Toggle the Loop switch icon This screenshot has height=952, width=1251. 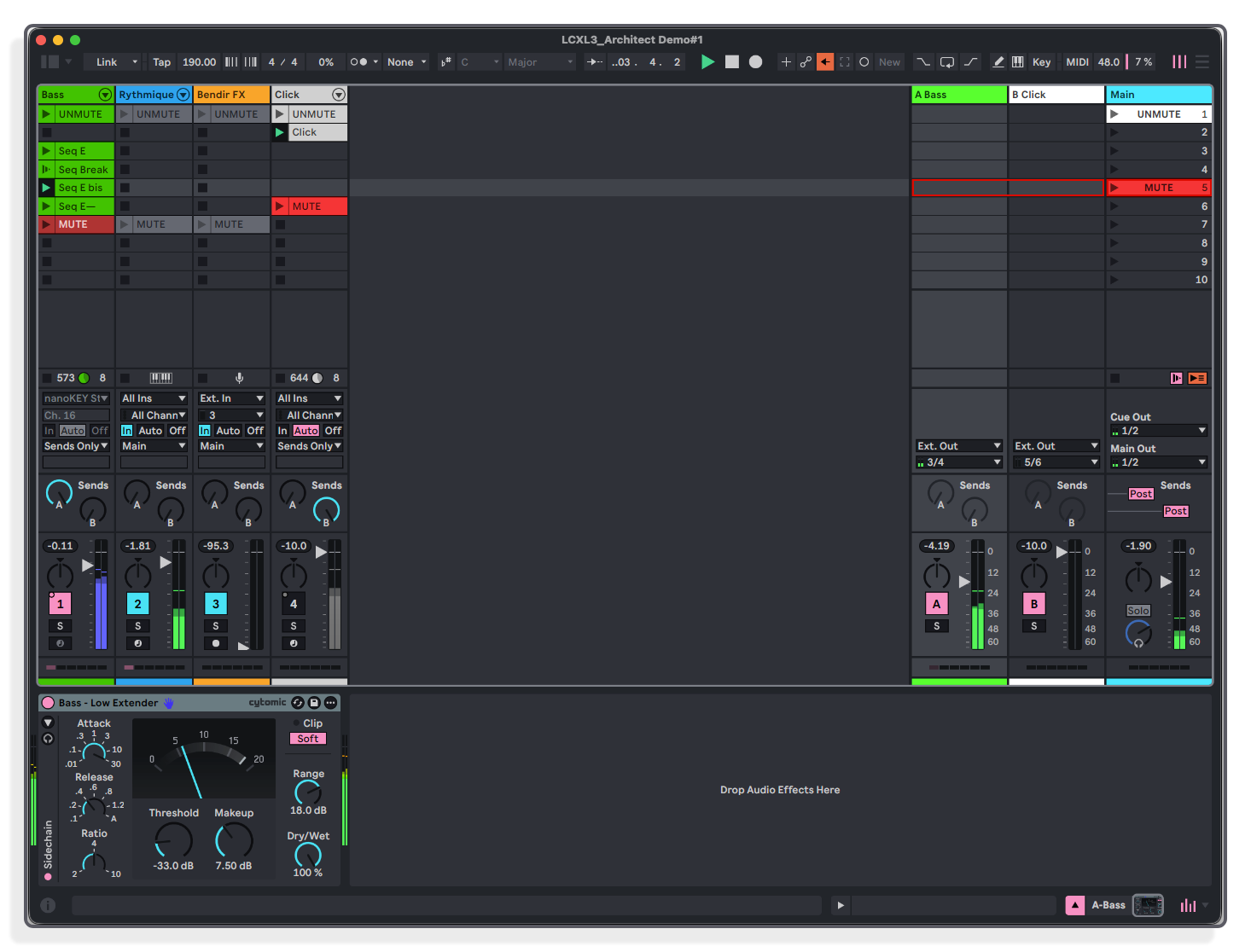(947, 61)
